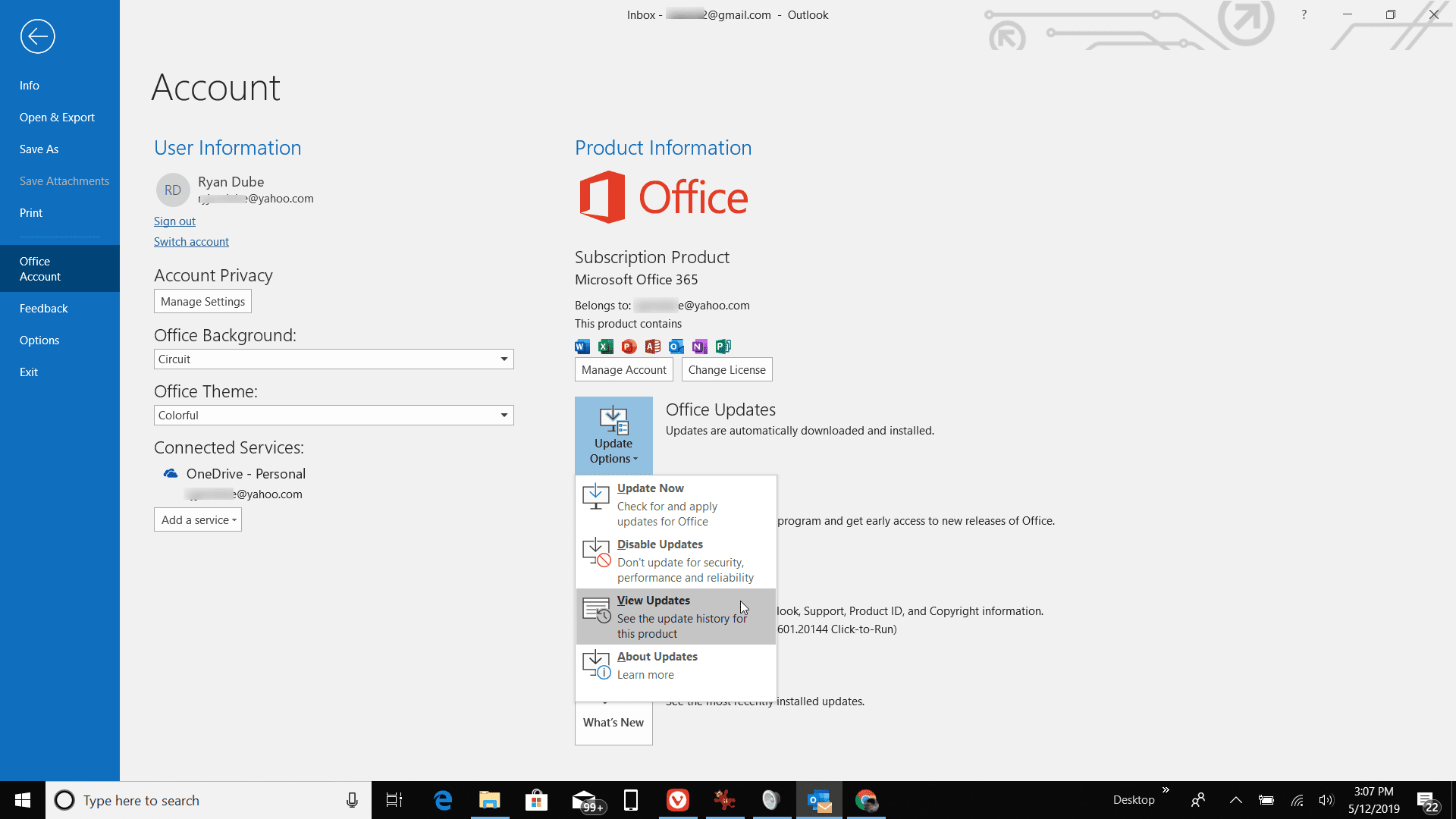
Task: Click the Manage Account button
Action: [623, 369]
